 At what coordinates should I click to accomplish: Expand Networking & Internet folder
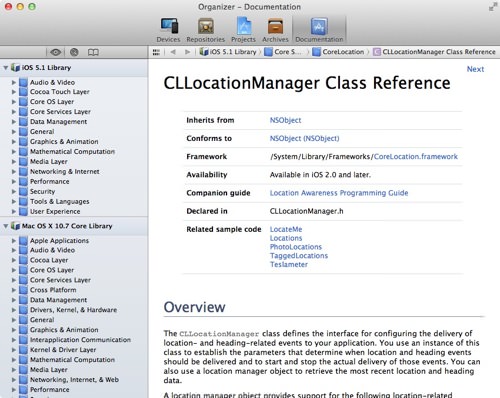click(14, 172)
